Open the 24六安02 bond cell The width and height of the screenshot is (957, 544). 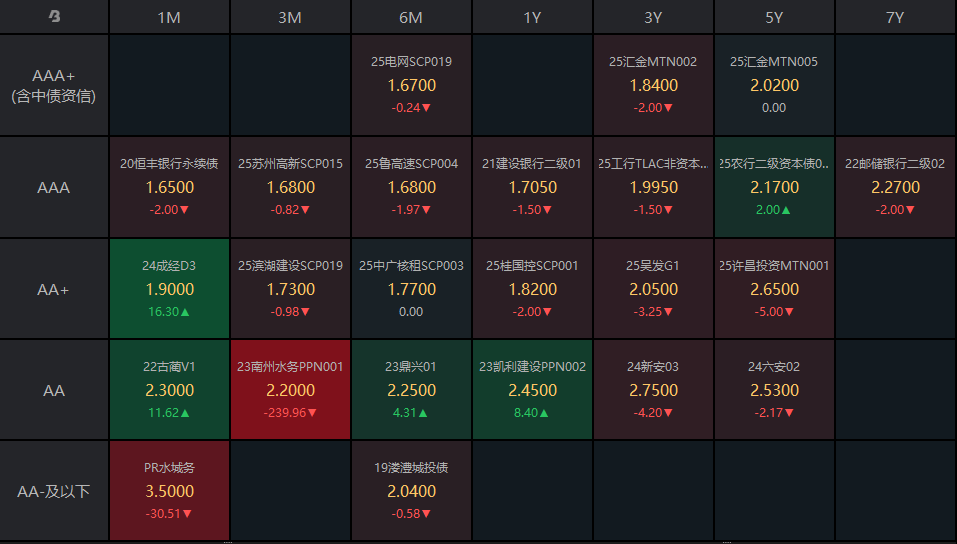[x=774, y=390]
